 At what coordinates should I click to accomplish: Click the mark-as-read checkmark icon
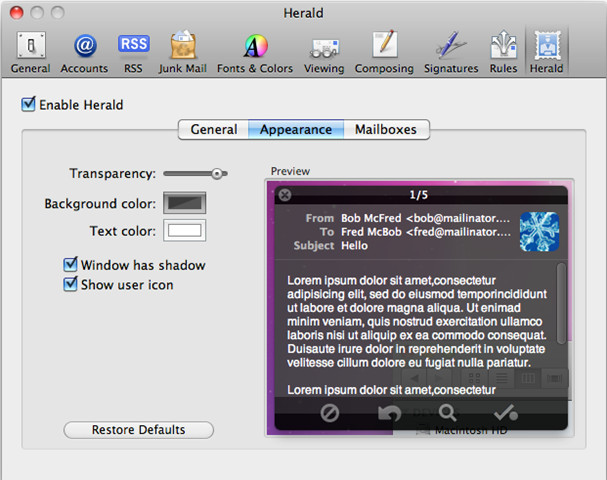(x=506, y=413)
